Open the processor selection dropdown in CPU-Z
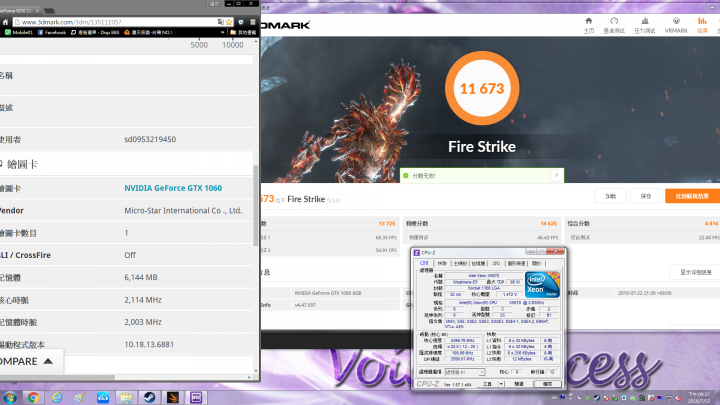The height and width of the screenshot is (405, 720). 465,372
